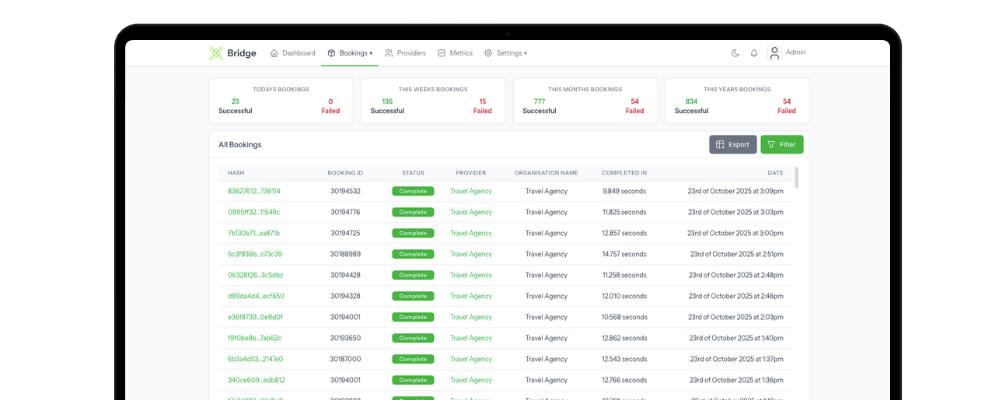
Task: Open the Bookings menu tab
Action: click(349, 53)
